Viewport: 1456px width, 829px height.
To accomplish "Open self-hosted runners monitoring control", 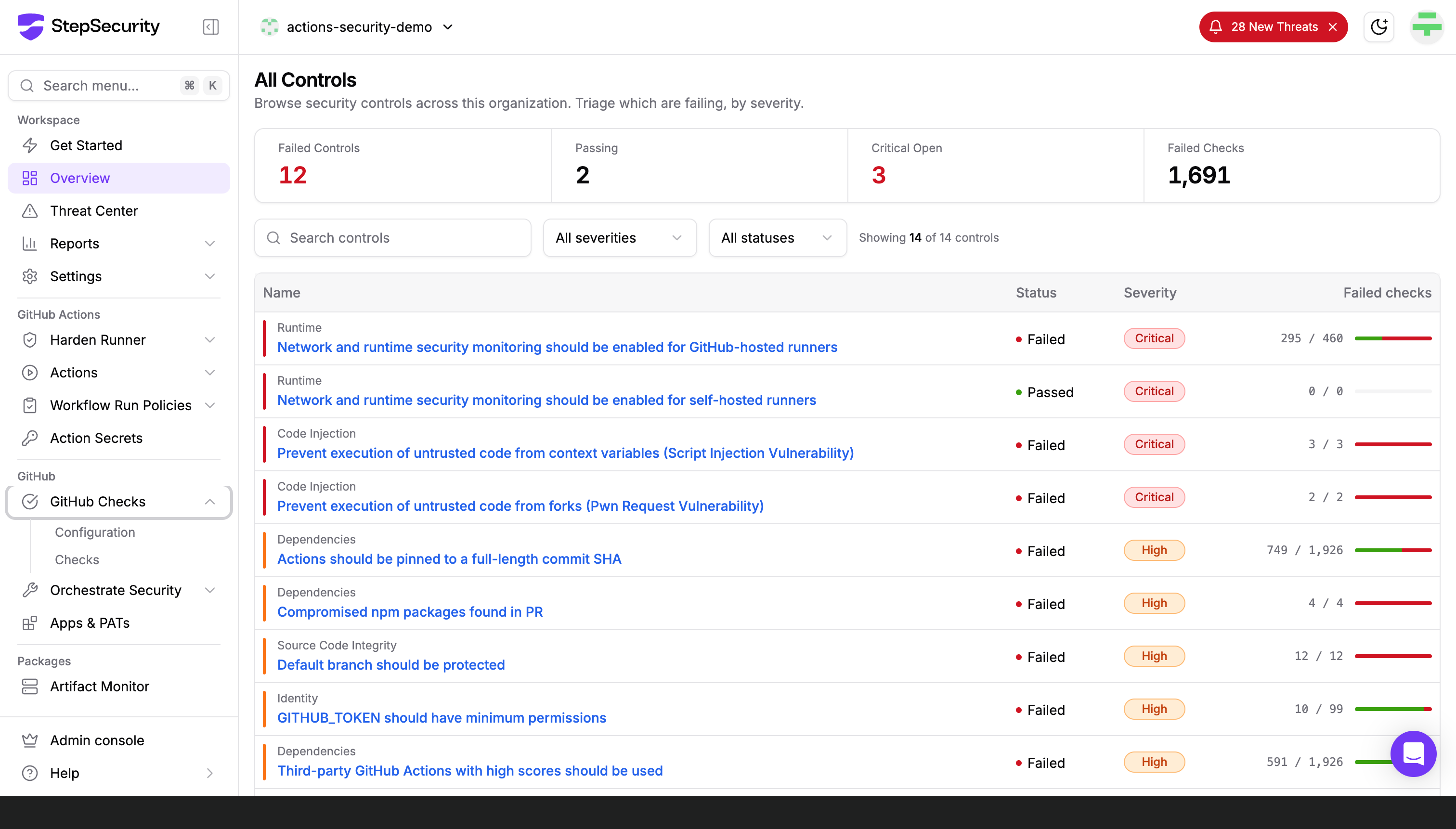I will (546, 400).
